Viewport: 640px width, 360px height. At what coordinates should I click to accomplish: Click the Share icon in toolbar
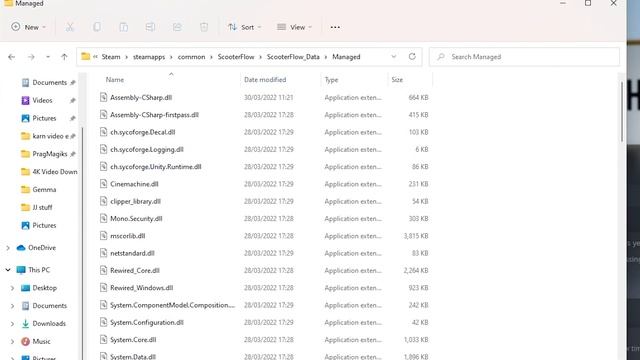[177, 27]
